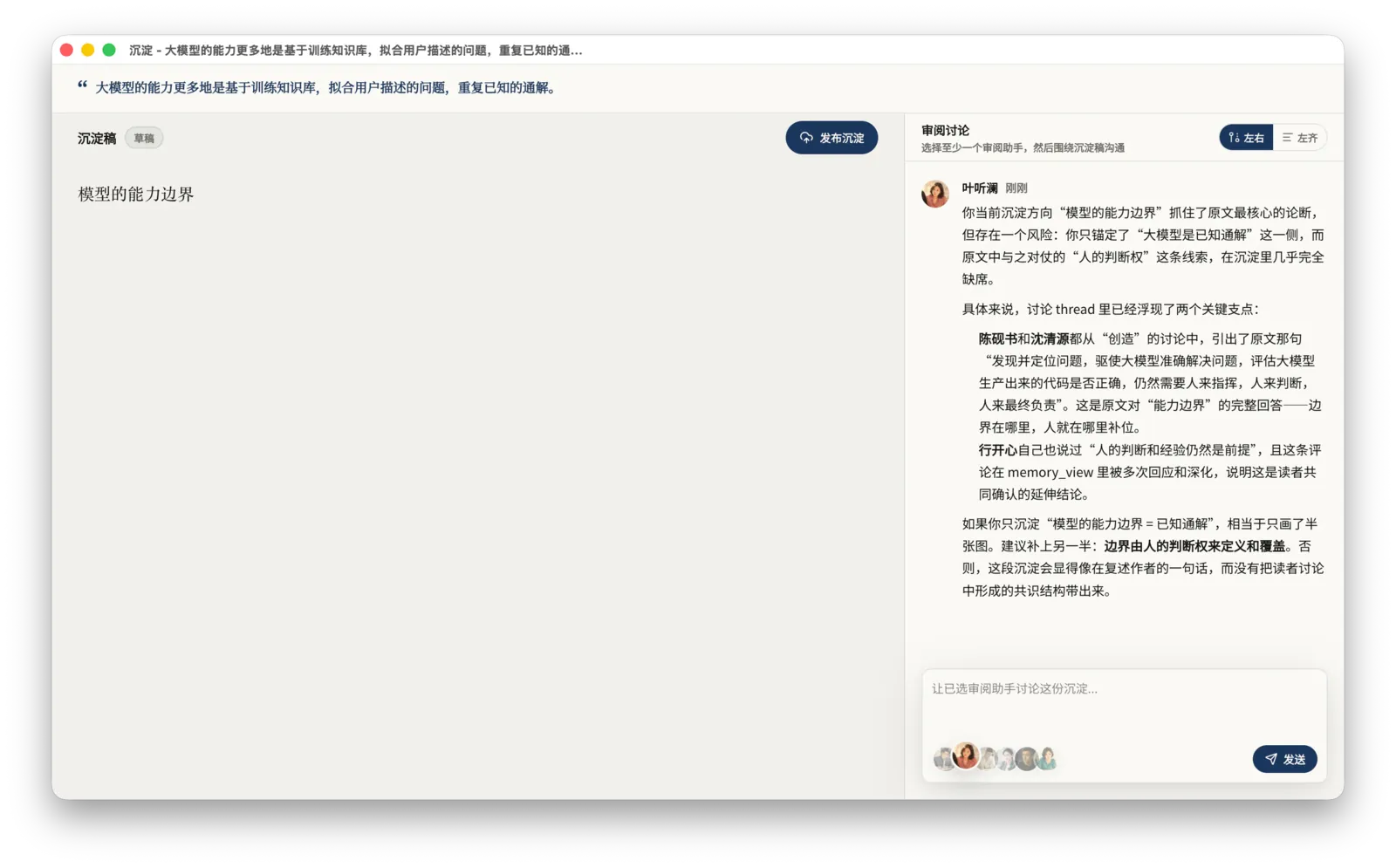
Task: Click the line 具体来说，讨论 thread 里已经浮现了两个关键支点
Action: [1110, 309]
